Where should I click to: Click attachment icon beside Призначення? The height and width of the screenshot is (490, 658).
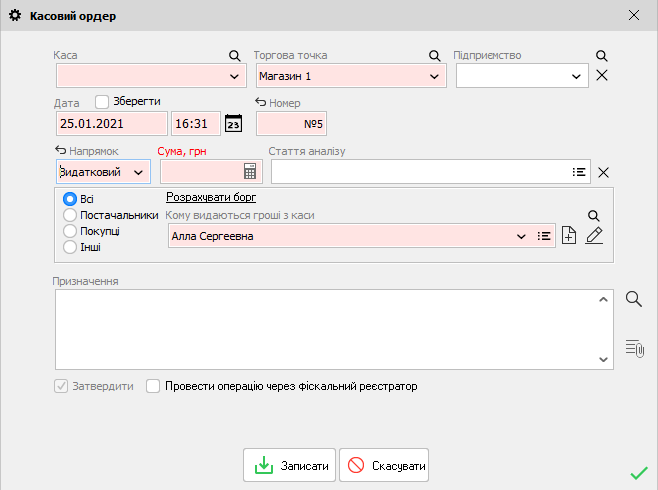click(x=633, y=348)
